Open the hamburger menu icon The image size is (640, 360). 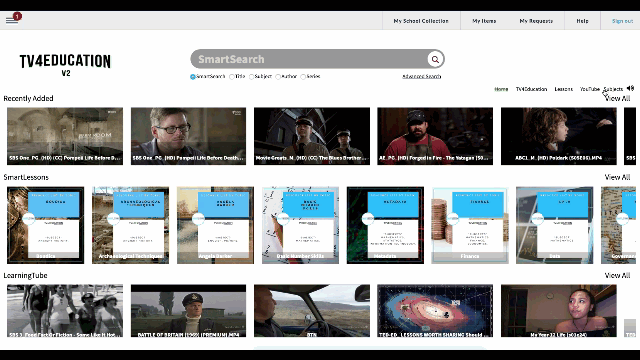pyautogui.click(x=12, y=20)
